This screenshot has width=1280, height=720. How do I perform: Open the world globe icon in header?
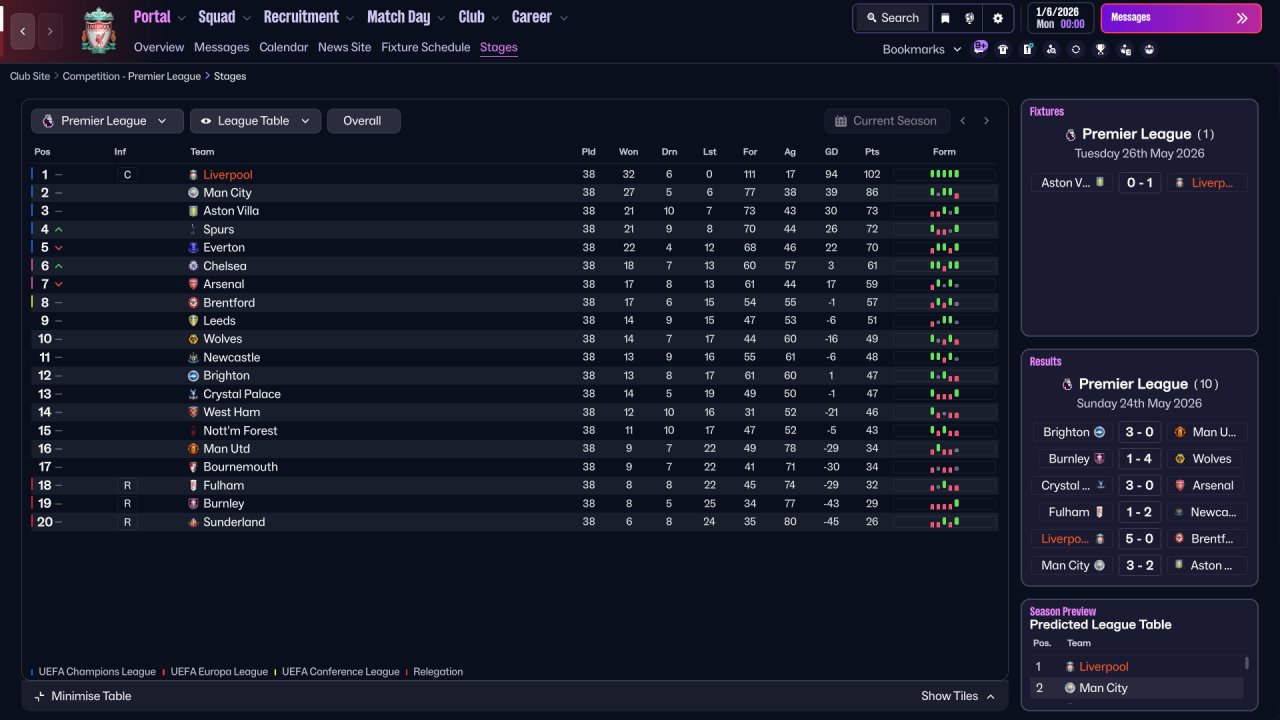(x=970, y=18)
